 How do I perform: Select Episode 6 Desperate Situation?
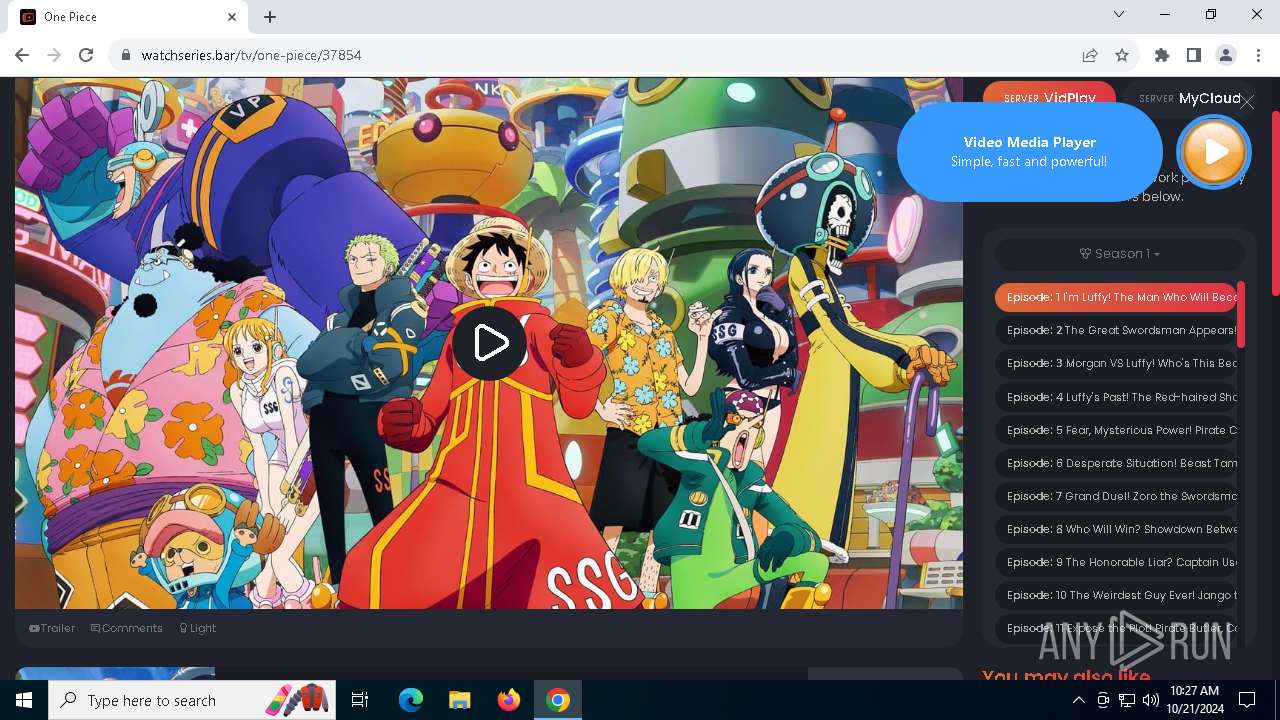[x=1116, y=463]
